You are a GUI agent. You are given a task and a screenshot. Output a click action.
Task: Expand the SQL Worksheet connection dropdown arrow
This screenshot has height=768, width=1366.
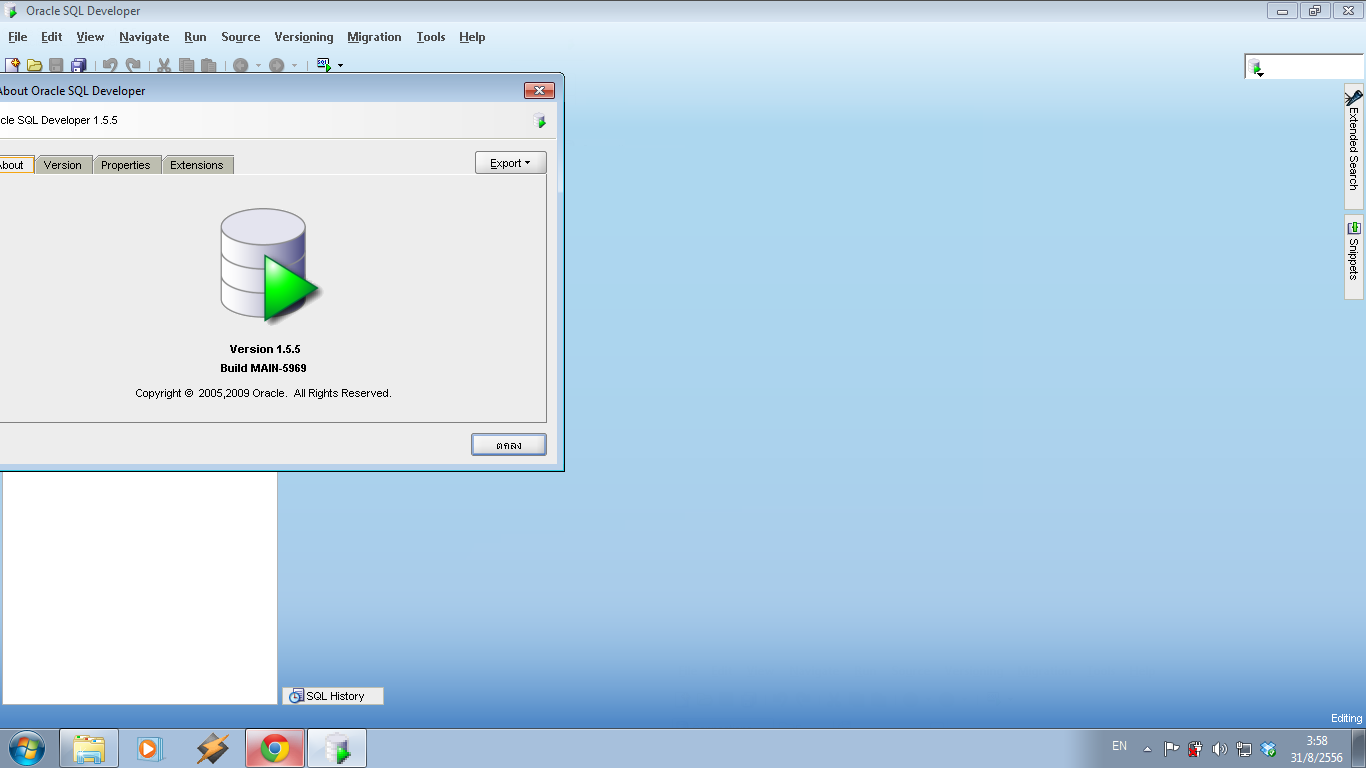pyautogui.click(x=341, y=66)
